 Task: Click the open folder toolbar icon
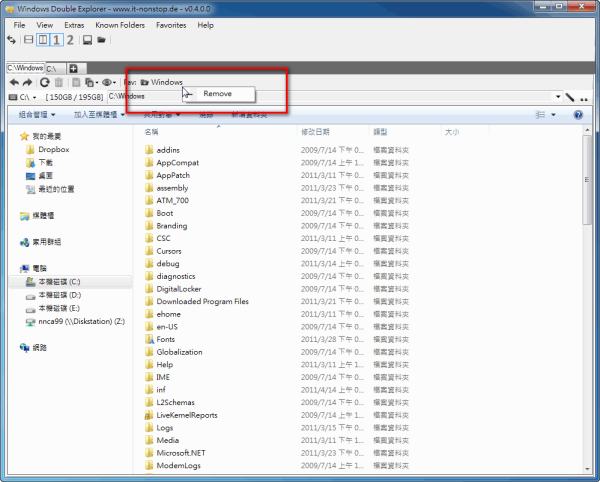pos(101,40)
